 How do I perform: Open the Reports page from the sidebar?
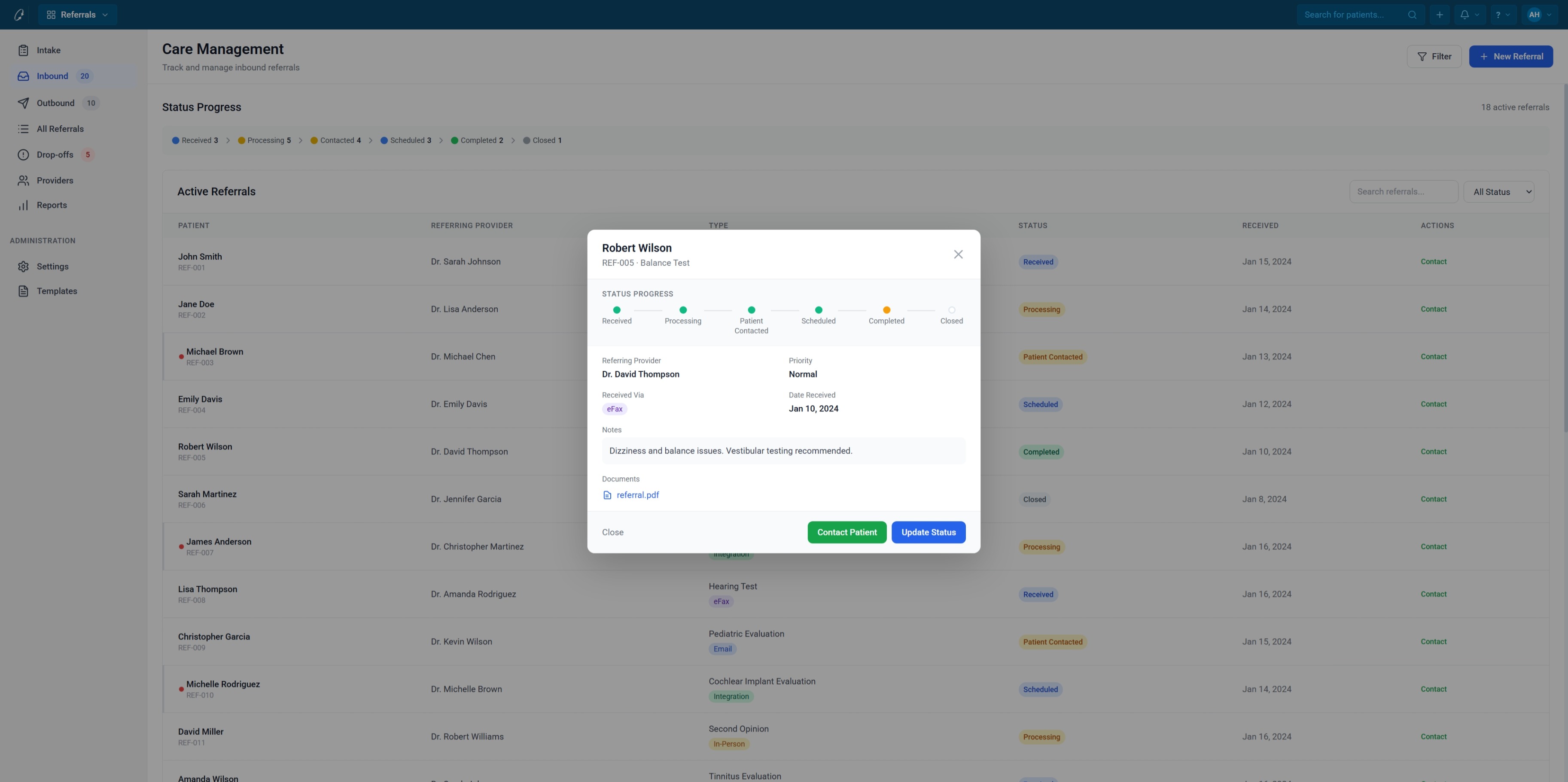73,206
